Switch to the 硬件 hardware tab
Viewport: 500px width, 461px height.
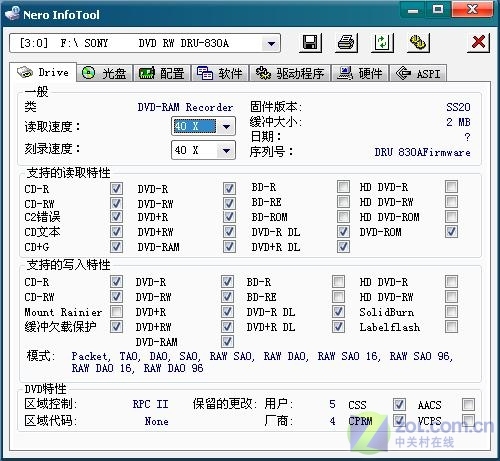click(360, 73)
